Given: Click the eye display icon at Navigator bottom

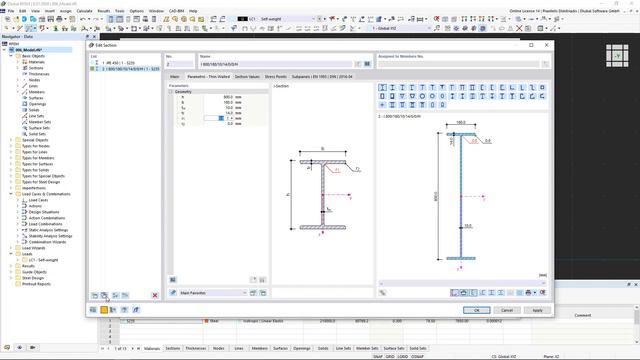Looking at the screenshot, I should click(x=20, y=347).
